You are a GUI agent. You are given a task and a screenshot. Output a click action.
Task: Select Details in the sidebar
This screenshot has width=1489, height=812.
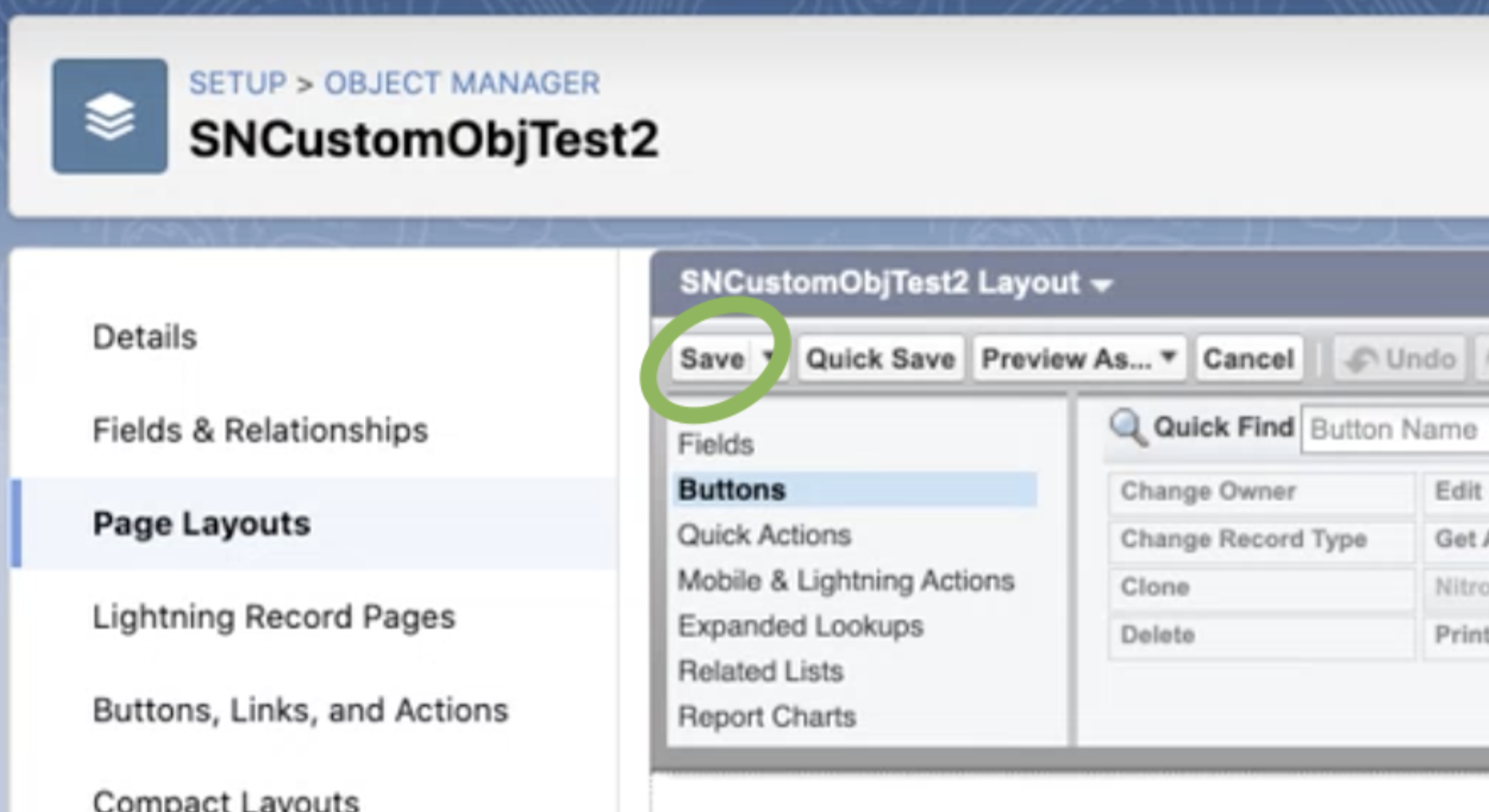pyautogui.click(x=145, y=337)
